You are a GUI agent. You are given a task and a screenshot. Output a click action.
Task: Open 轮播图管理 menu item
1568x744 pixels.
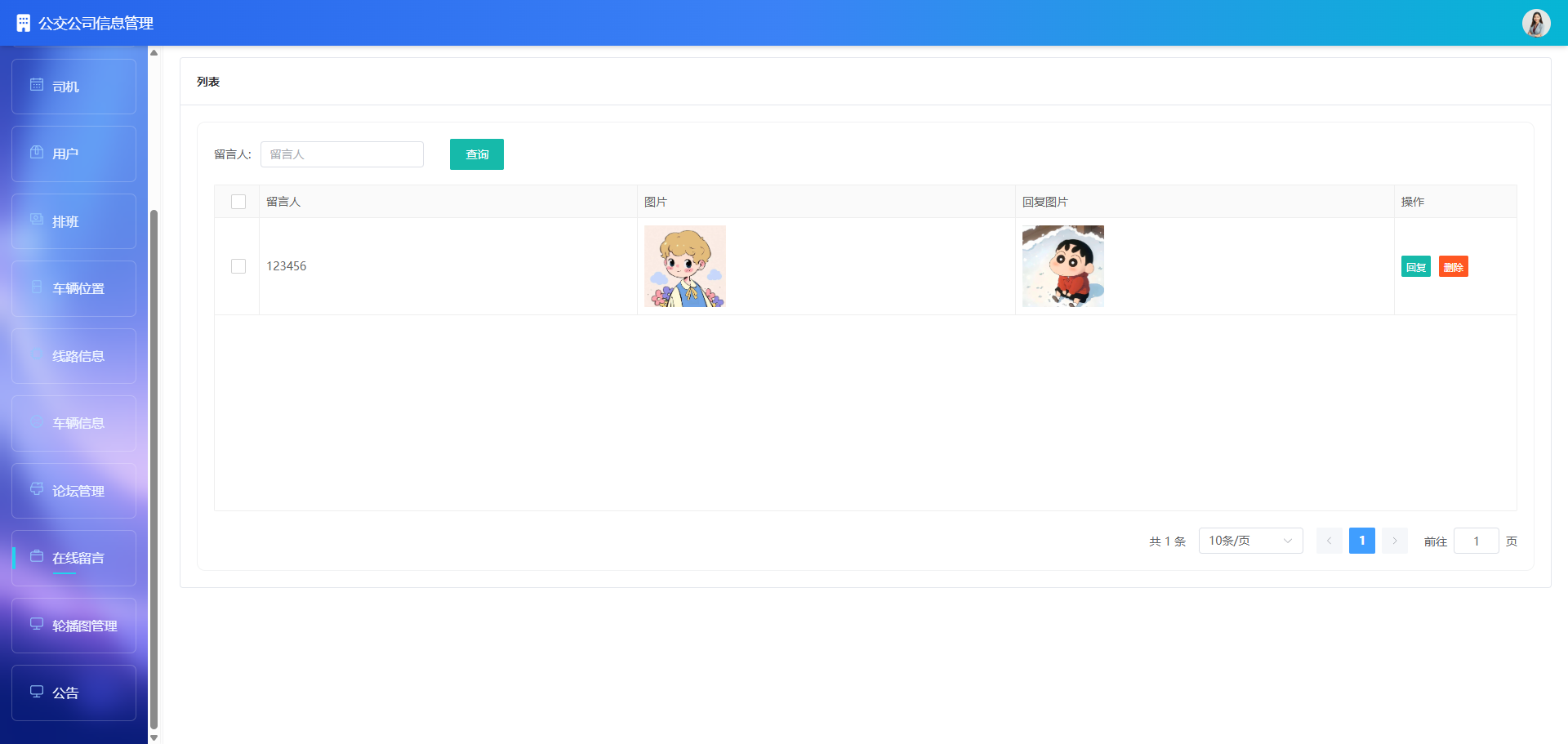coord(73,626)
